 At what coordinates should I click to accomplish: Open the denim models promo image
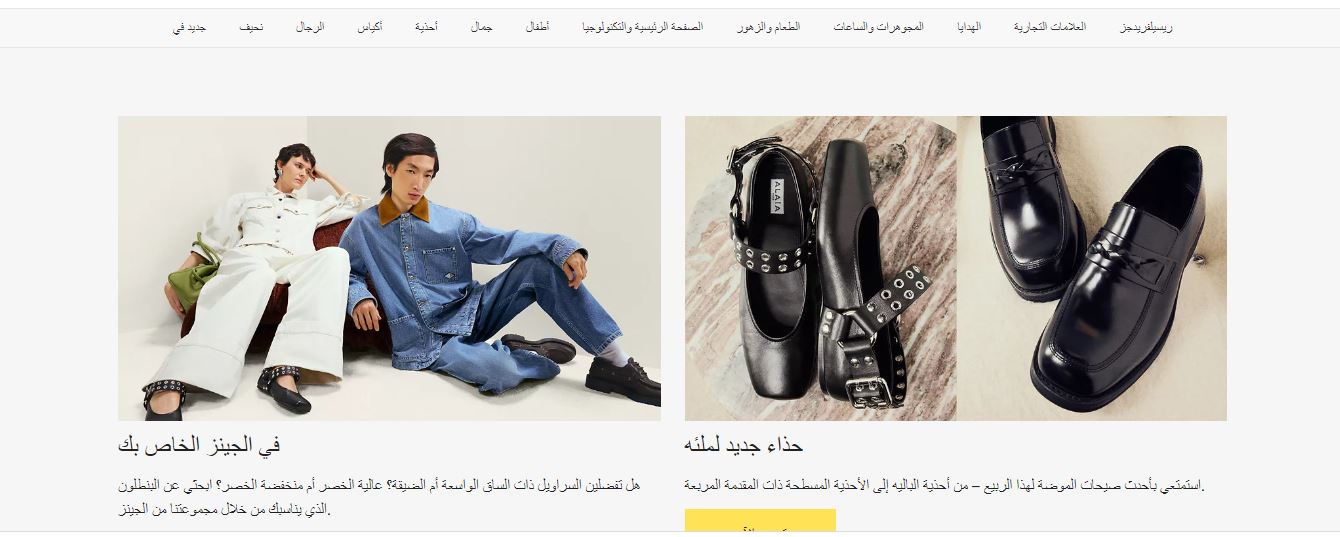pyautogui.click(x=389, y=268)
